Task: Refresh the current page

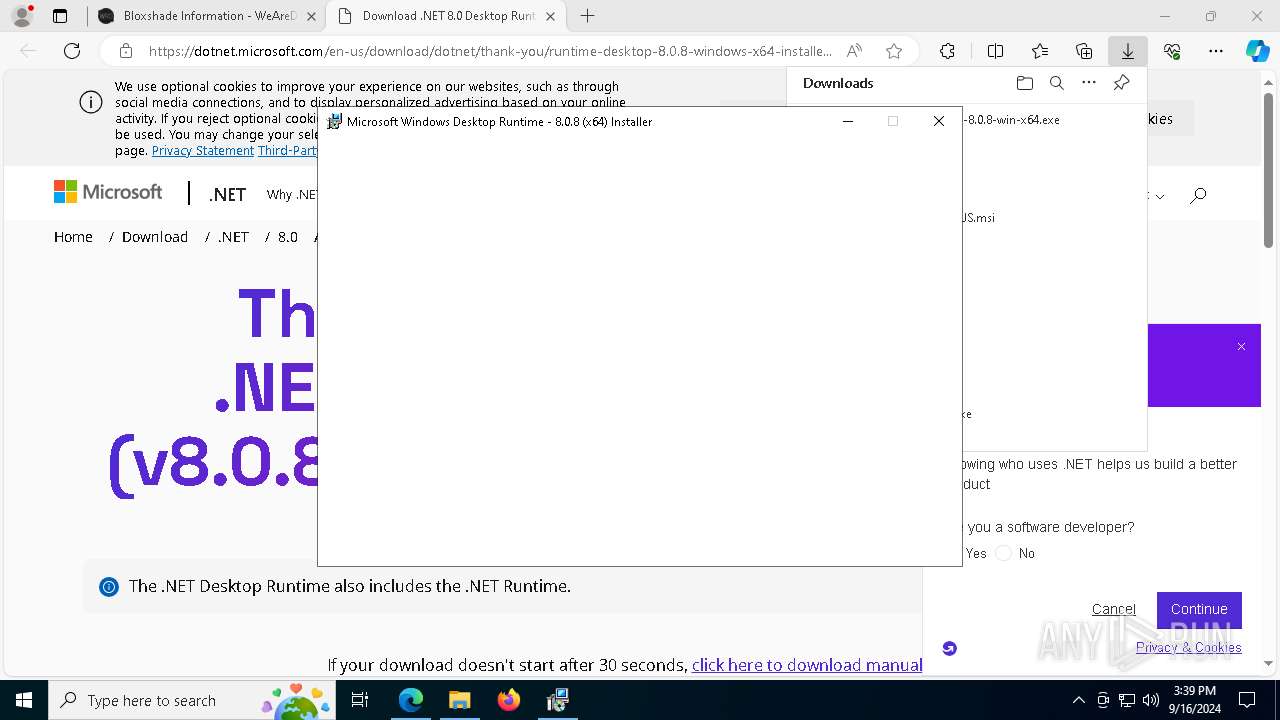Action: pyautogui.click(x=72, y=51)
